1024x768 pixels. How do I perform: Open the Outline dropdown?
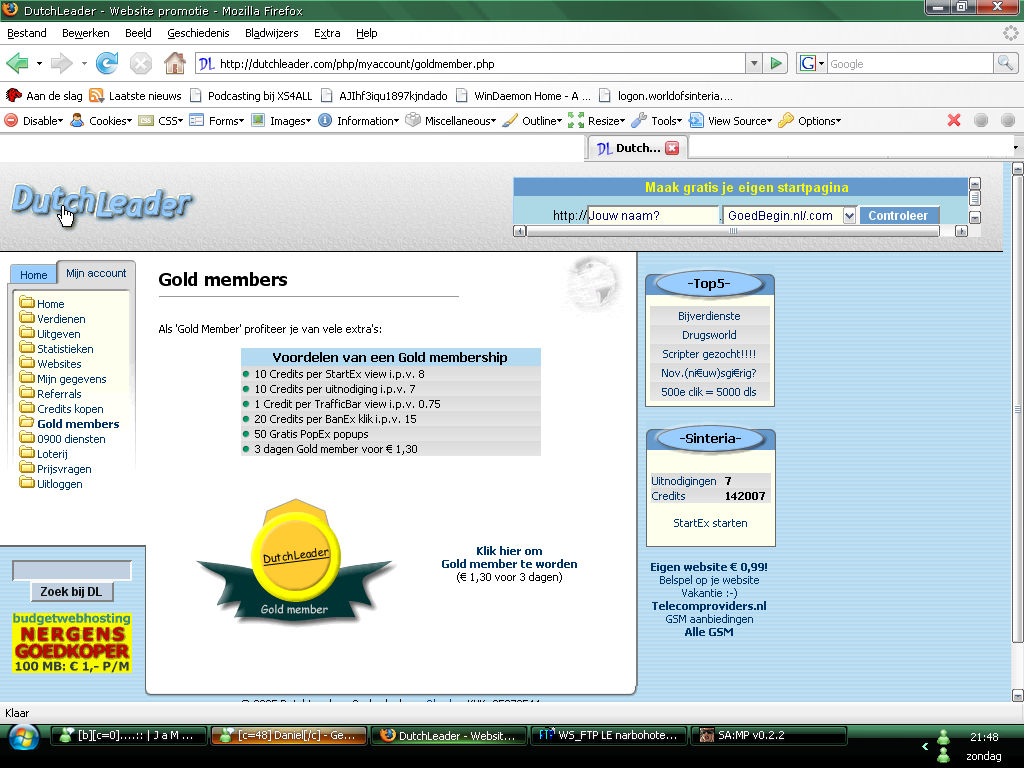click(x=532, y=121)
